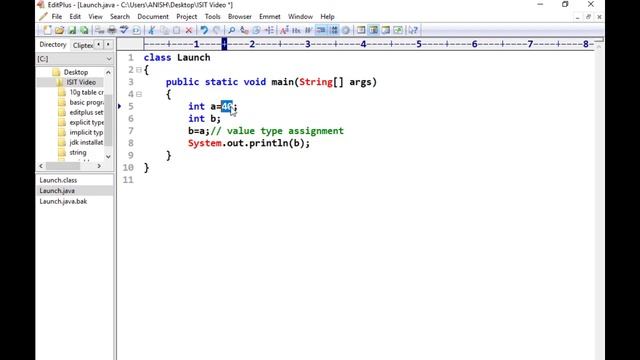Click the Find magnifier icon
640x360 pixels.
click(231, 30)
